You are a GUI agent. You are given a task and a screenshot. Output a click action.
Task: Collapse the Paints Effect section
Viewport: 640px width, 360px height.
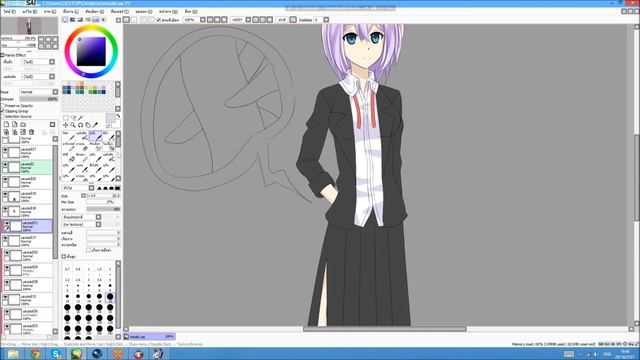pyautogui.click(x=2, y=55)
